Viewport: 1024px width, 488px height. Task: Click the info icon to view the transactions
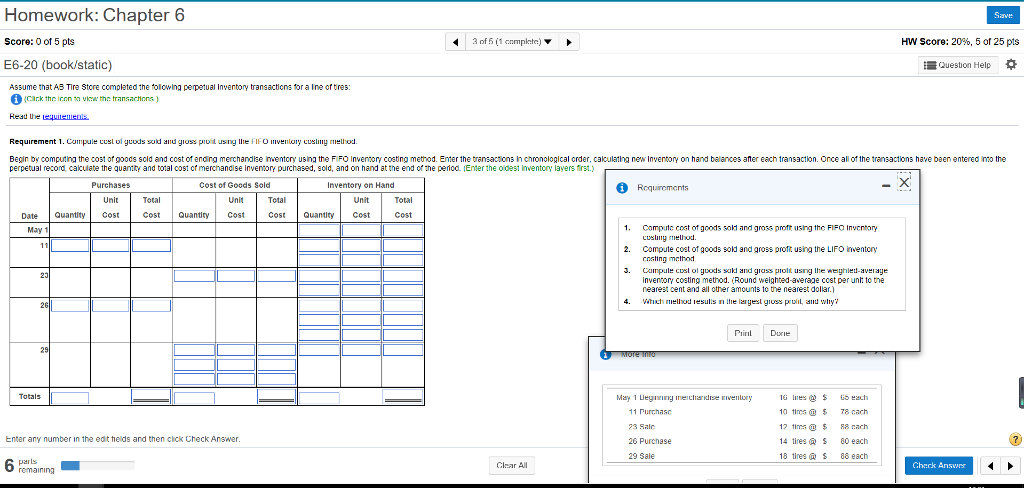(x=16, y=99)
